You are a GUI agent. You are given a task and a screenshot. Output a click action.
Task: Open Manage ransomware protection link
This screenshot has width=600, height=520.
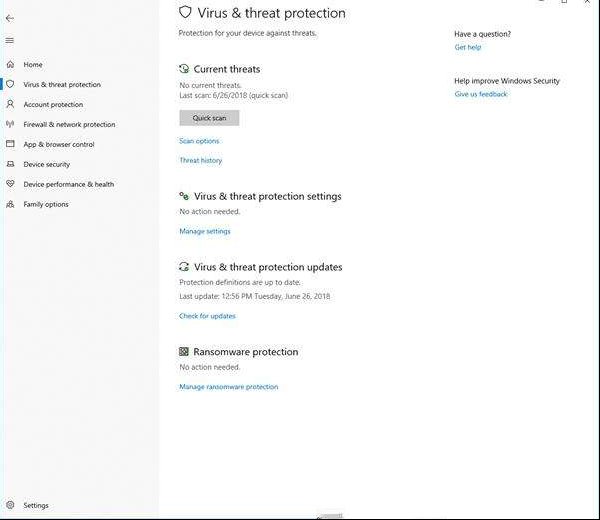point(229,386)
